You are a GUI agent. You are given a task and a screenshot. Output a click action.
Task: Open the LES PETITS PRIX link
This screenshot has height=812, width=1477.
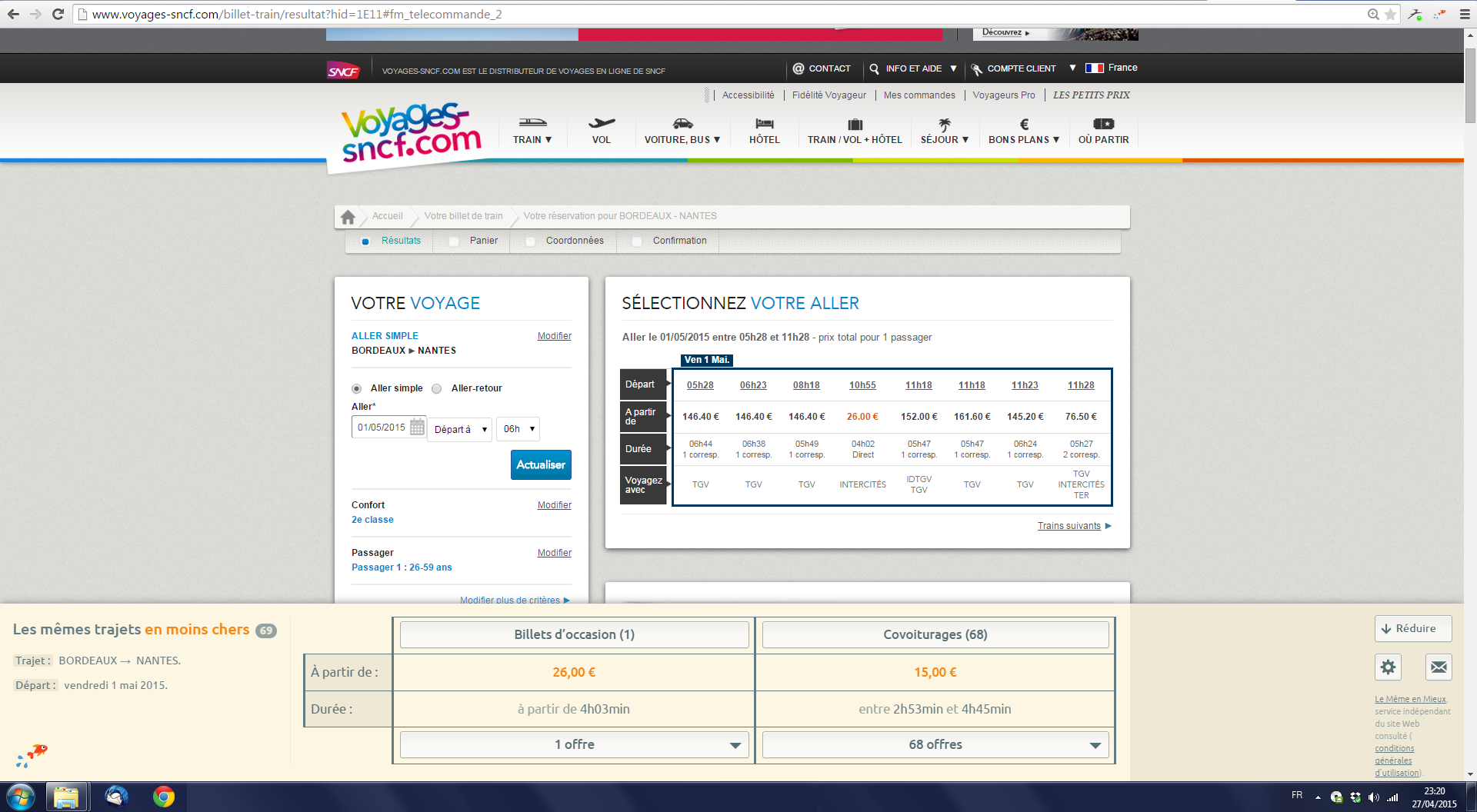[1091, 95]
